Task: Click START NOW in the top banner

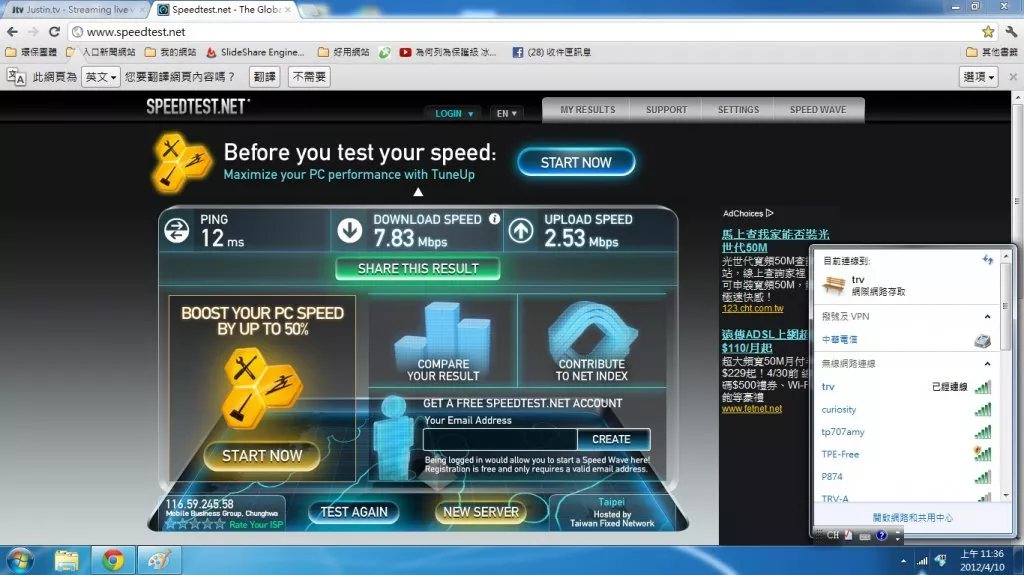Action: (576, 162)
